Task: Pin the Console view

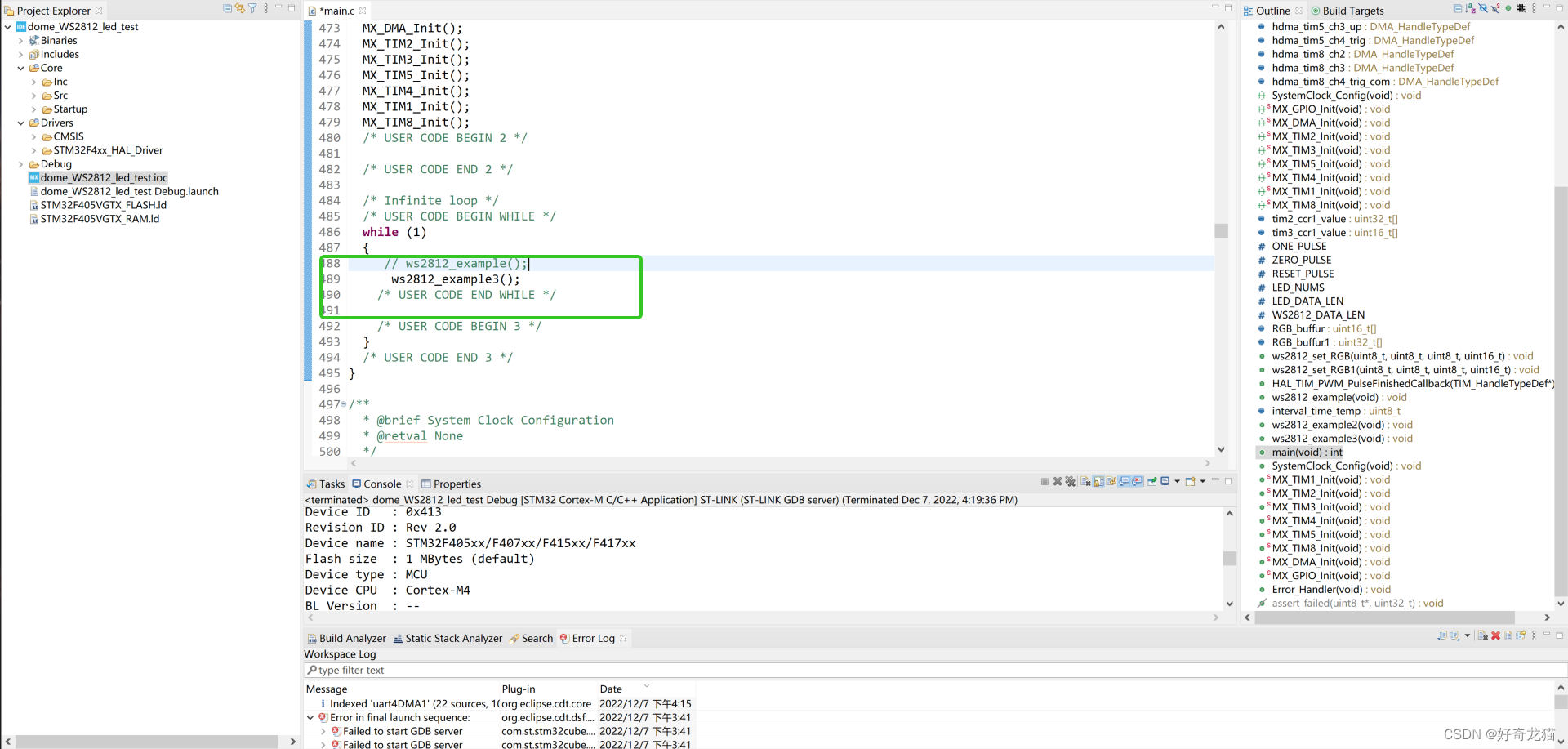Action: 1151,482
